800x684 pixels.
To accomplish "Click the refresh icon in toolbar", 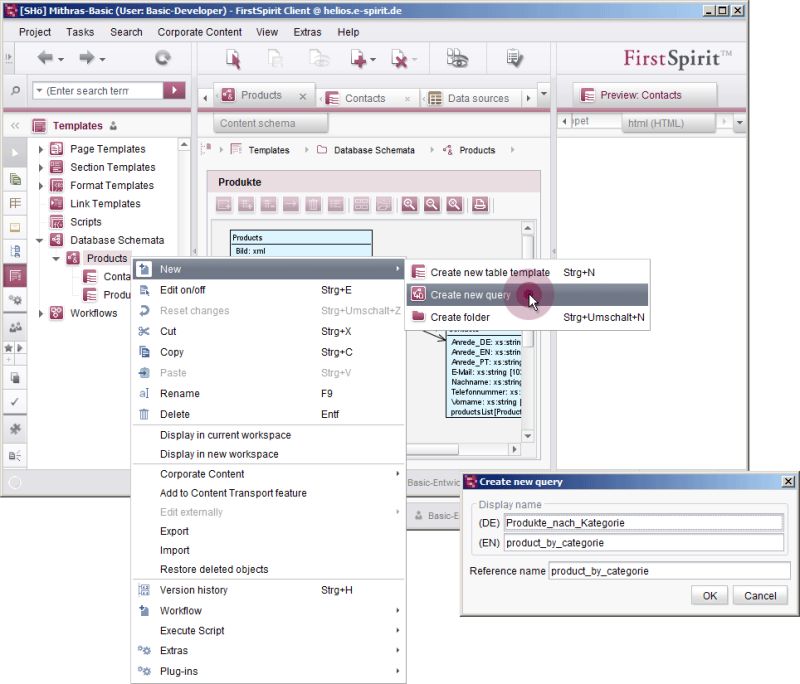I will coord(163,58).
